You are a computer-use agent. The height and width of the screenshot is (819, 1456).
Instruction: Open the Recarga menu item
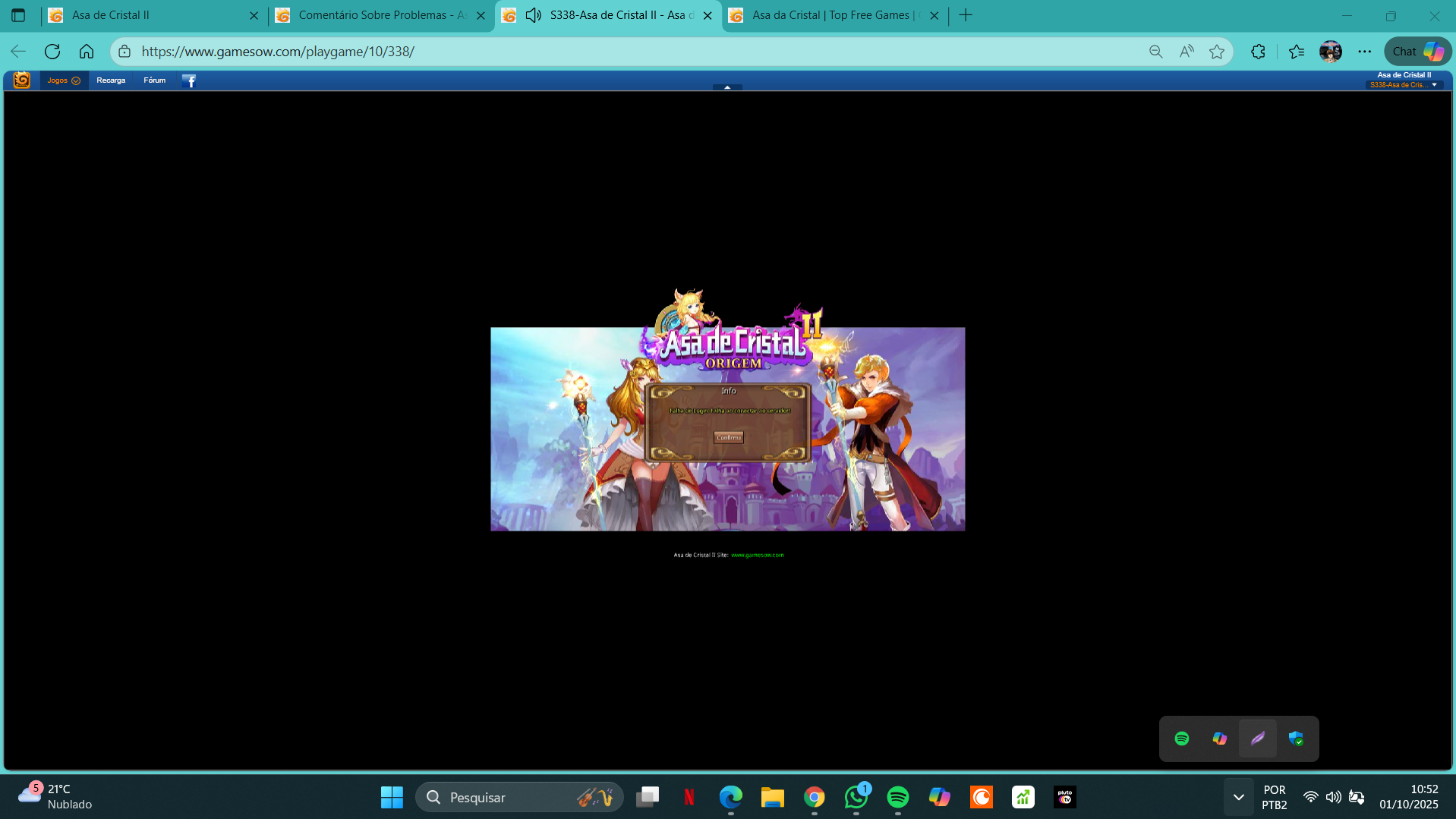pos(111,80)
